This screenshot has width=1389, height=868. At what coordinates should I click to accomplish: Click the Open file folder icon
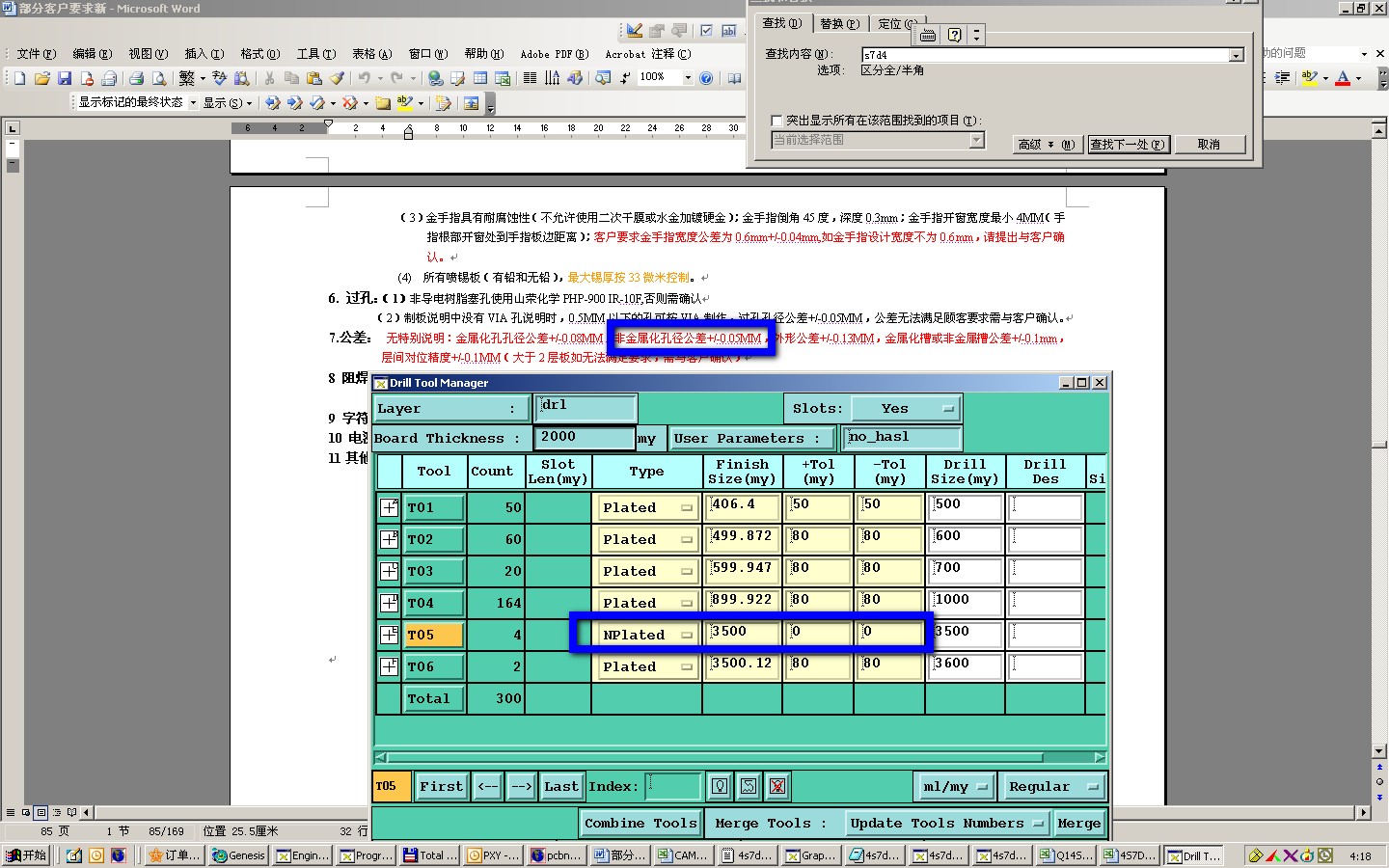pos(41,78)
